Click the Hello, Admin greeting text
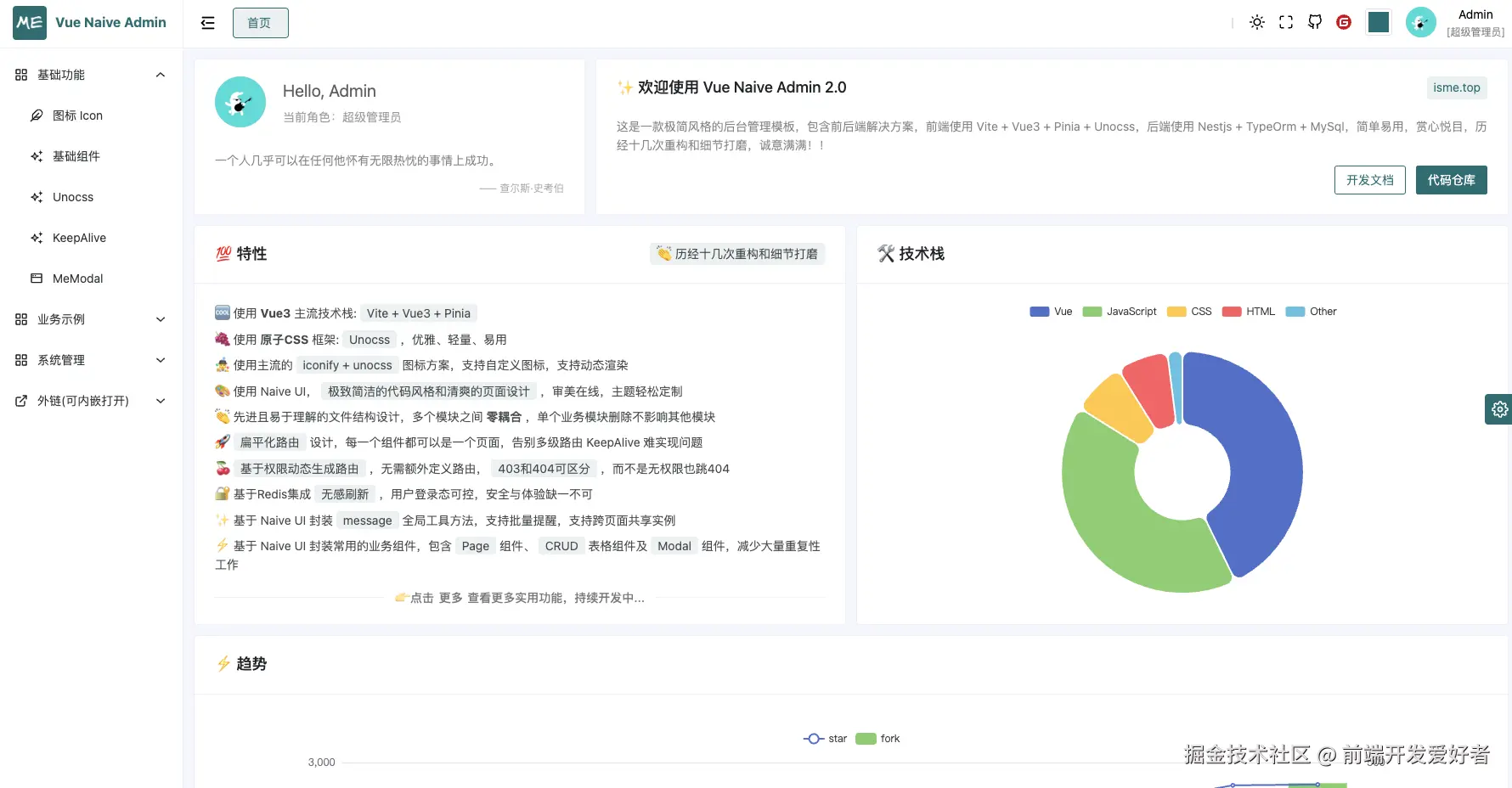Screen dimensions: 1512x788 click(330, 91)
